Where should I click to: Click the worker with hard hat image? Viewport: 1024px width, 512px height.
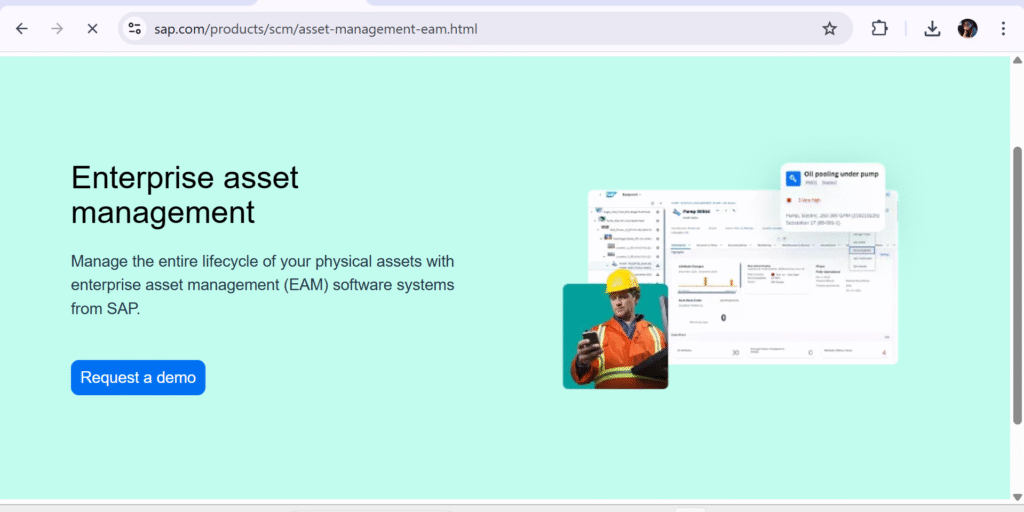click(615, 329)
